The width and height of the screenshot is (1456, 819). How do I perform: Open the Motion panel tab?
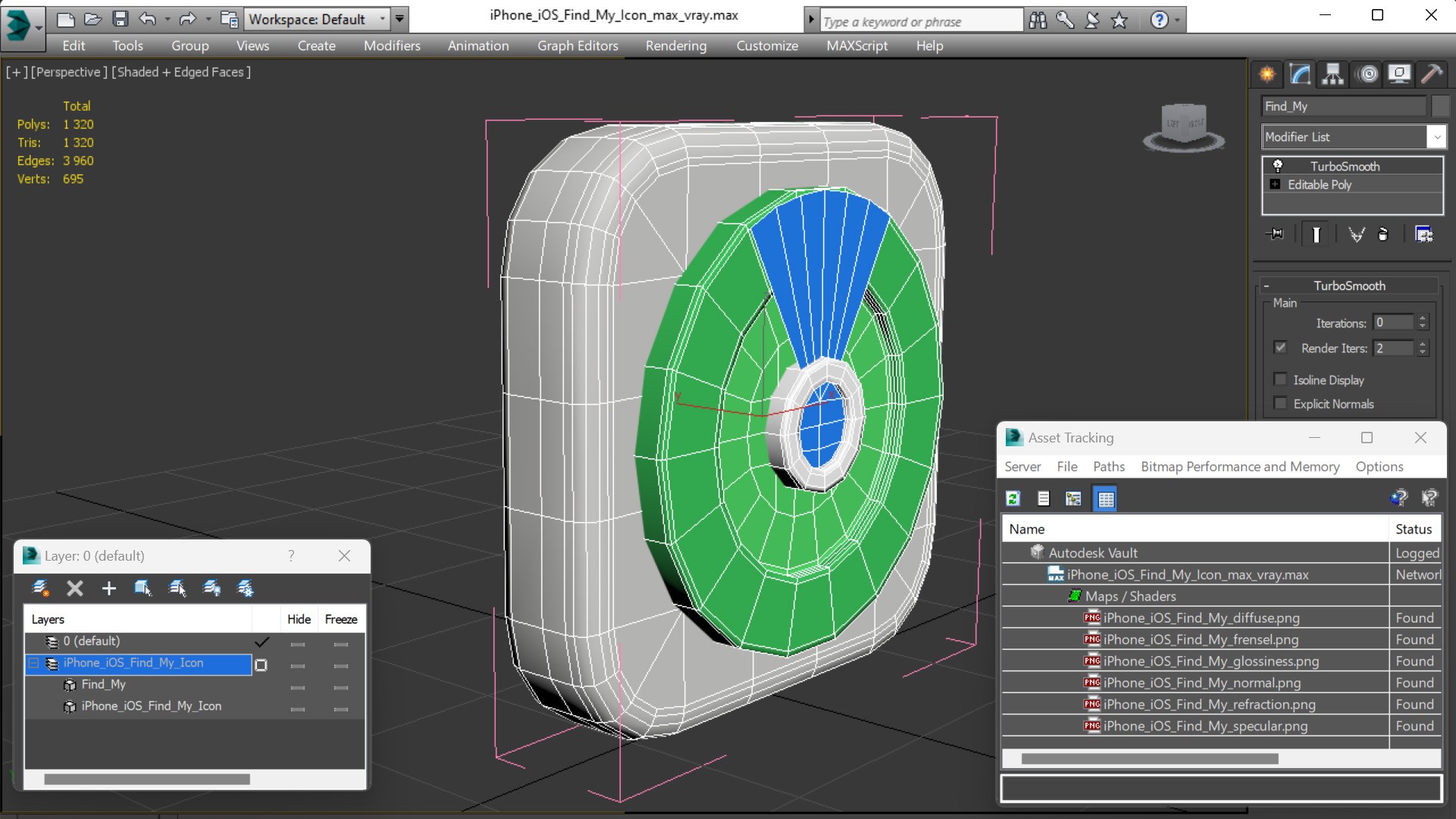click(1368, 73)
